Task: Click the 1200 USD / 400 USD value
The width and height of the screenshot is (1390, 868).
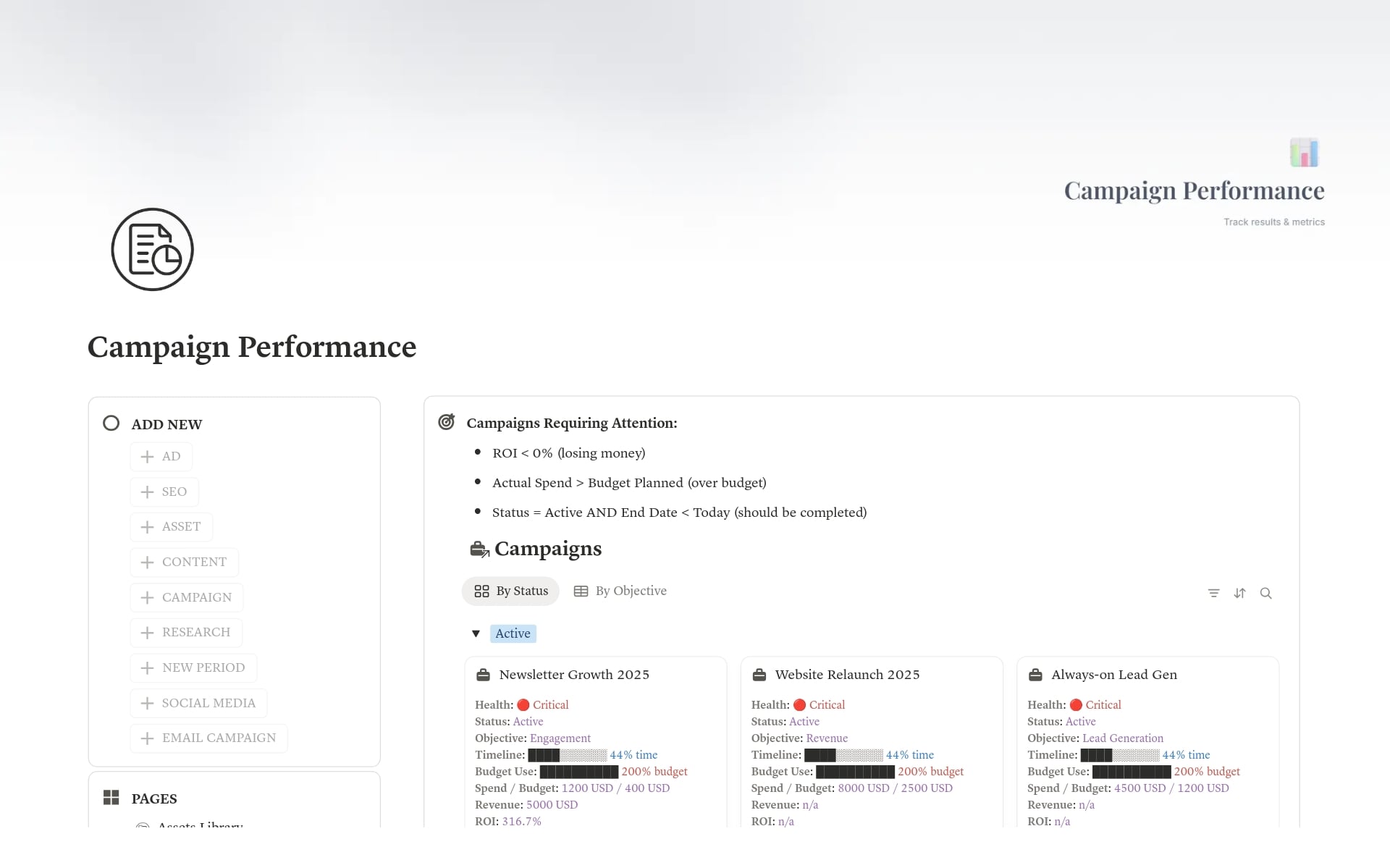Action: 615,788
